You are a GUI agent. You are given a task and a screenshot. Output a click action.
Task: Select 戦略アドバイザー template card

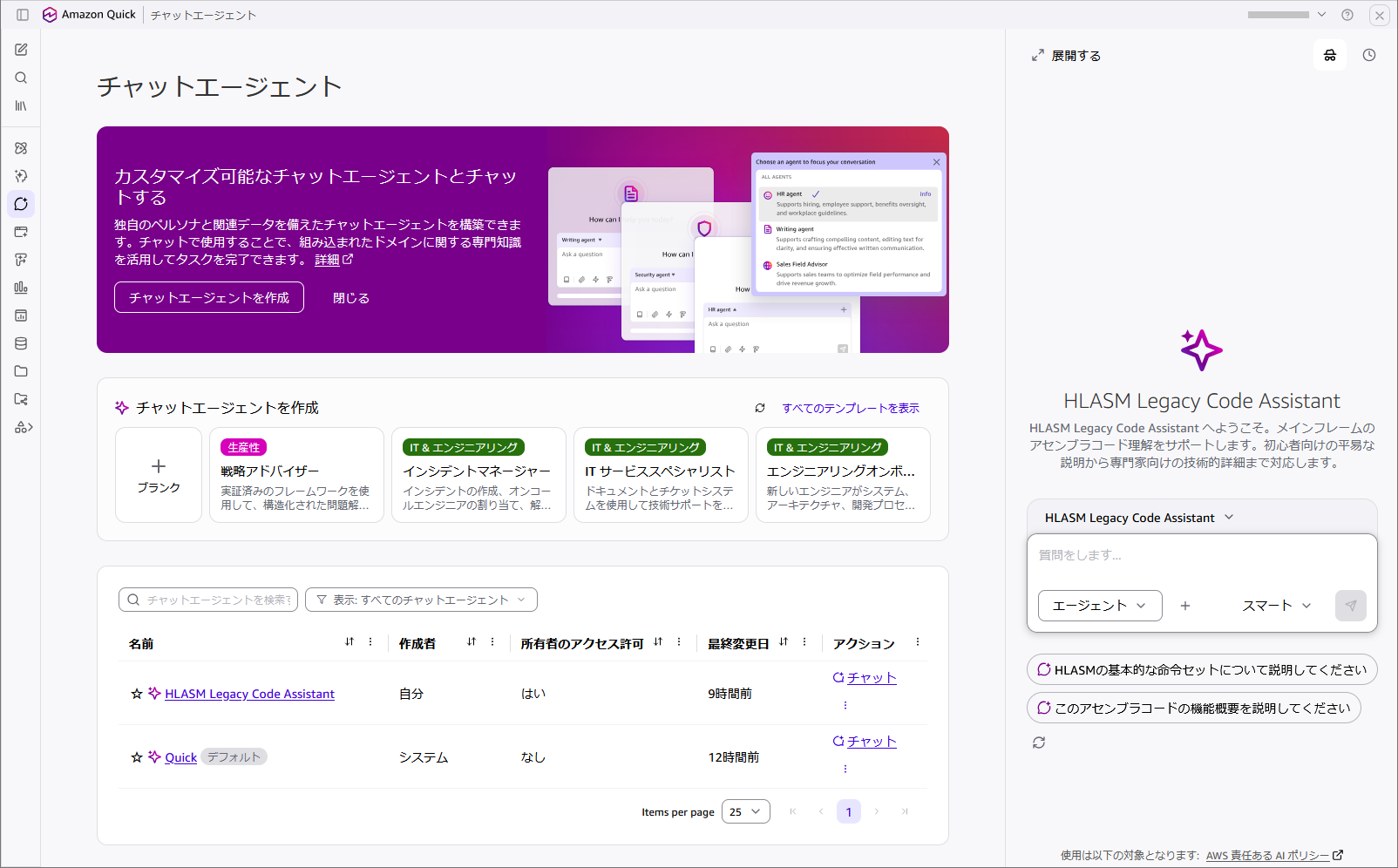pyautogui.click(x=297, y=475)
